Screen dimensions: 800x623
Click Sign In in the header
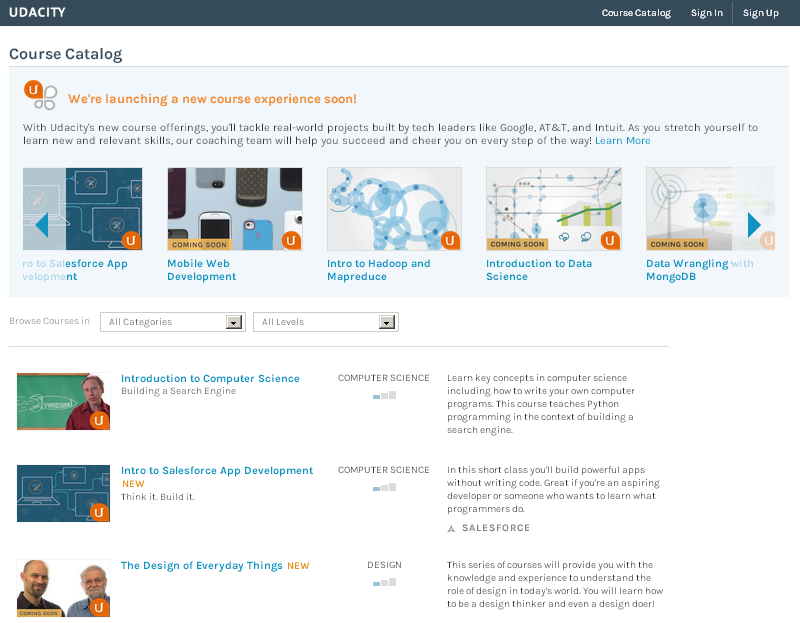[707, 13]
